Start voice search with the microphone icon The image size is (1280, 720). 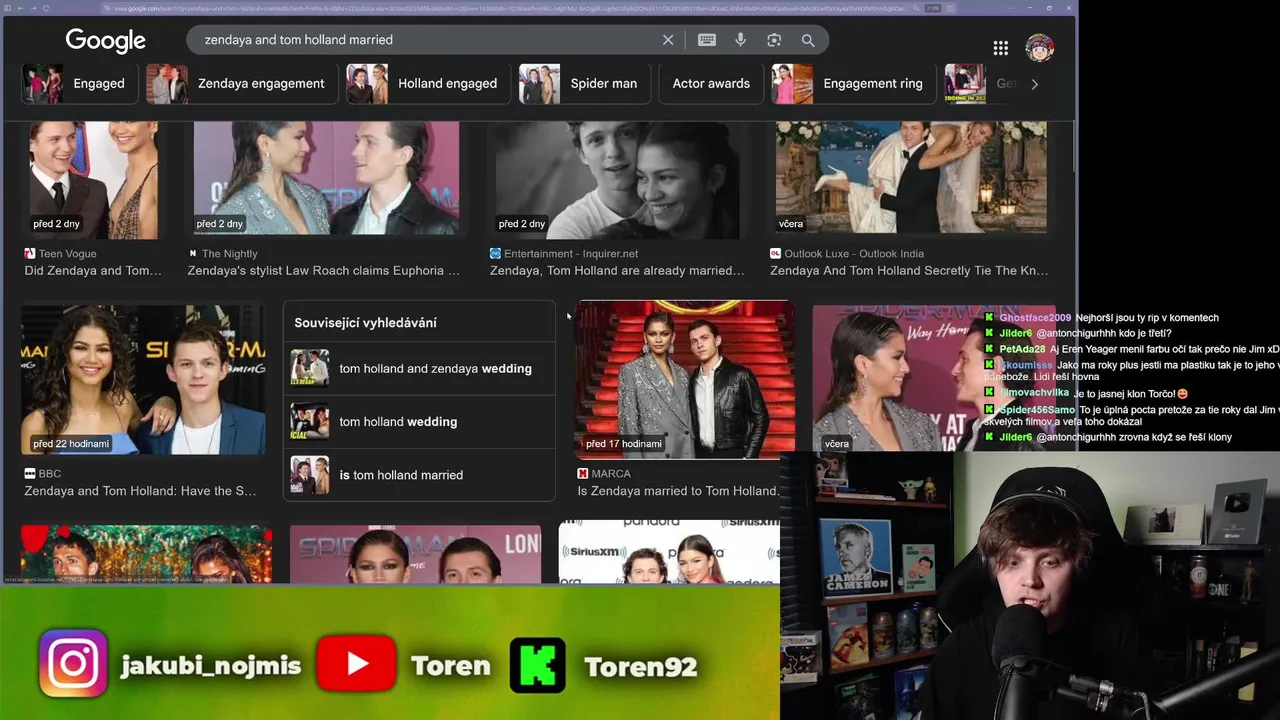(x=740, y=40)
